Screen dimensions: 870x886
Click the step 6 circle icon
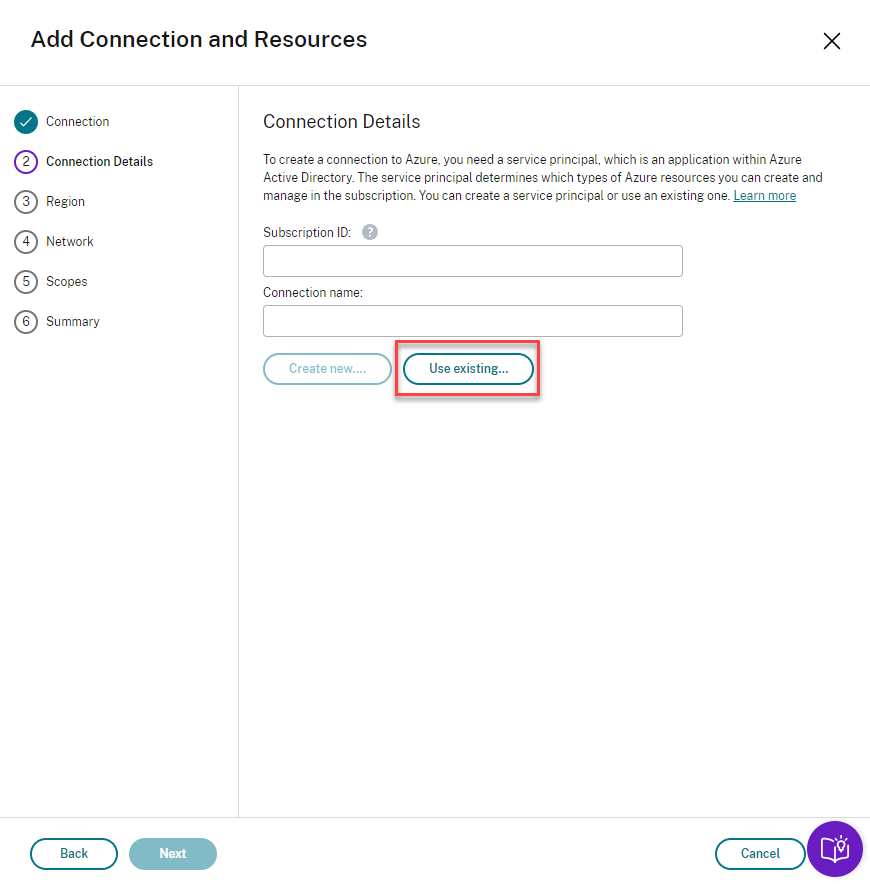tap(26, 322)
